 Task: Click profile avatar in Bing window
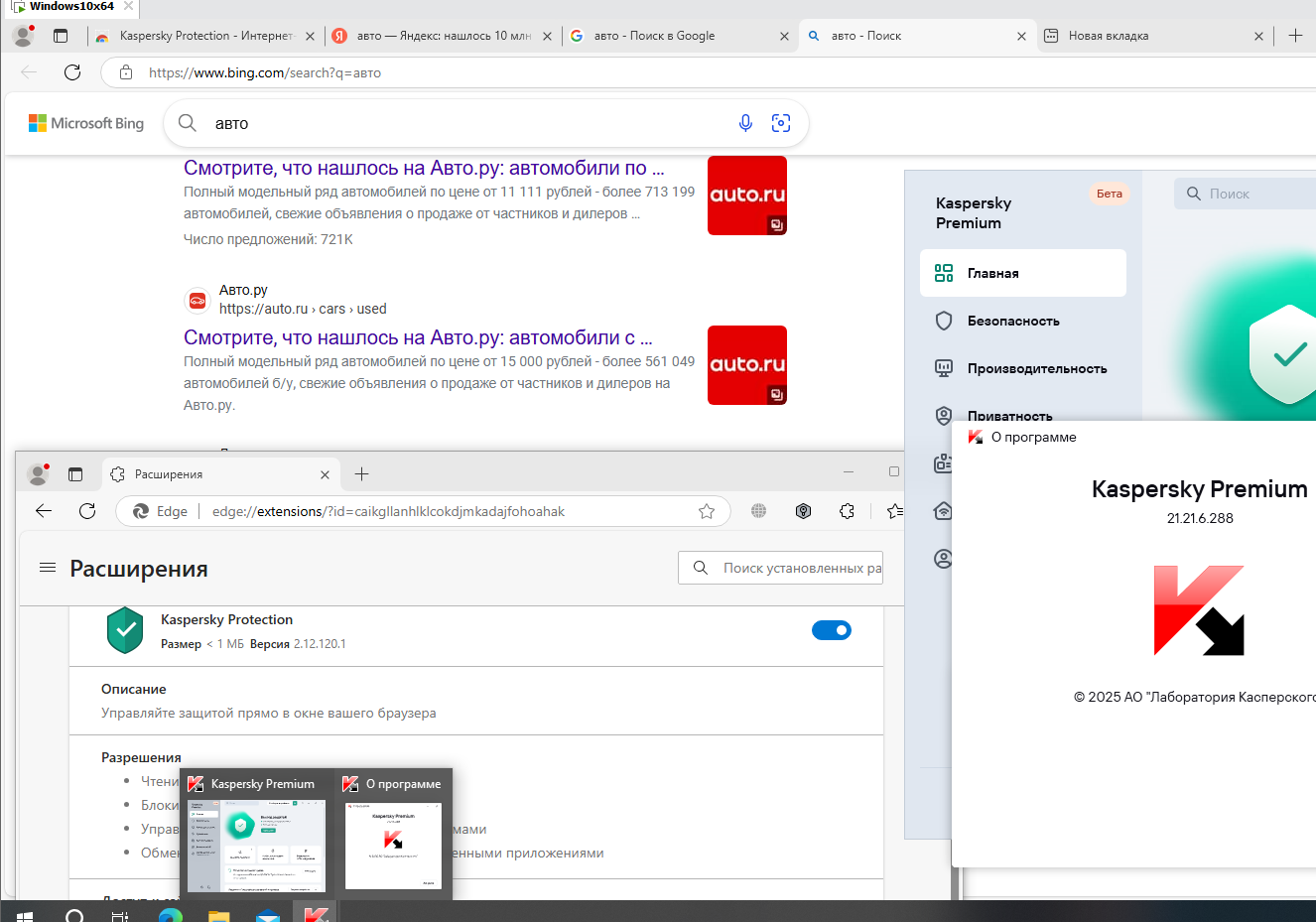click(x=24, y=36)
